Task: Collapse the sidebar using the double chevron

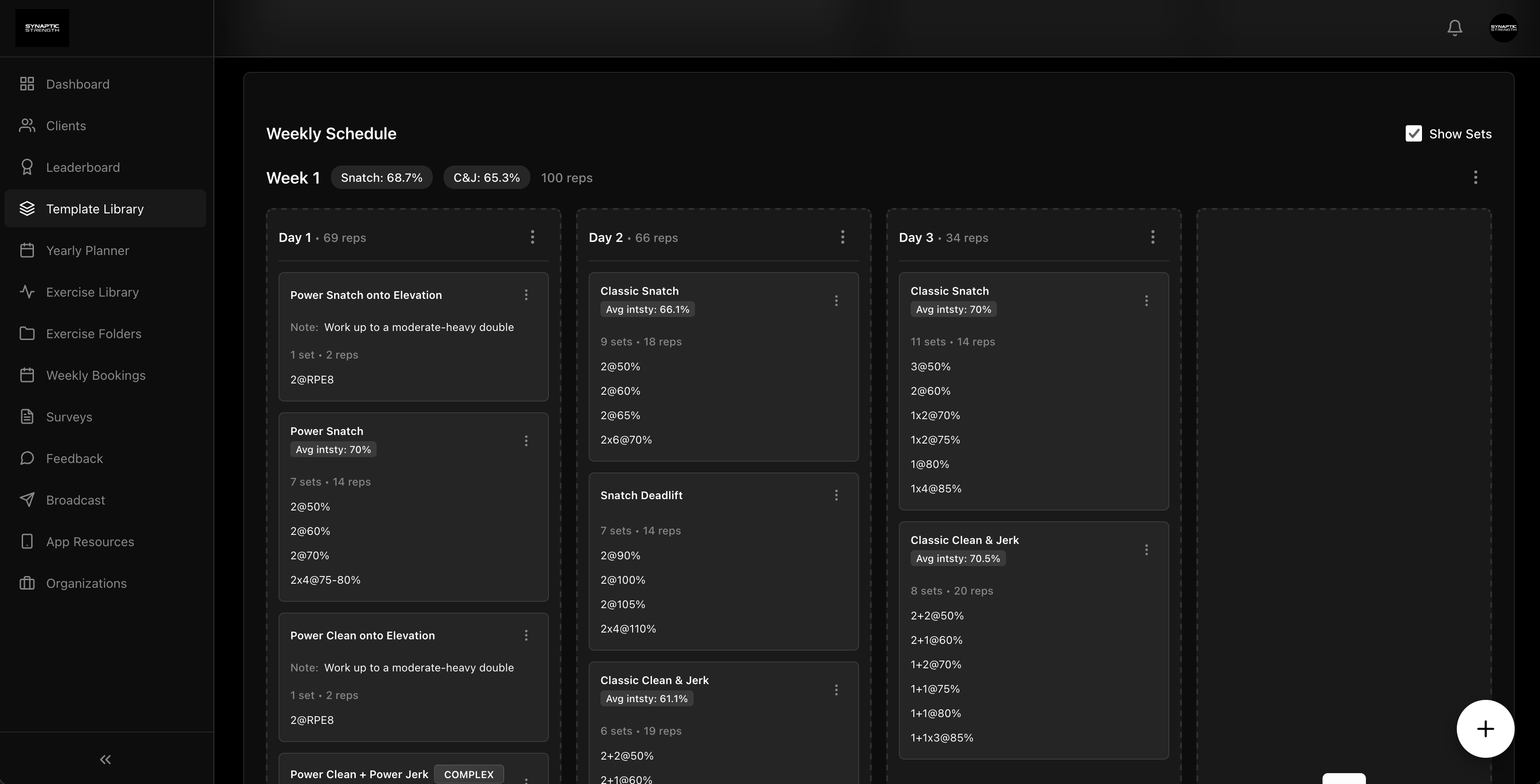Action: pyautogui.click(x=104, y=759)
